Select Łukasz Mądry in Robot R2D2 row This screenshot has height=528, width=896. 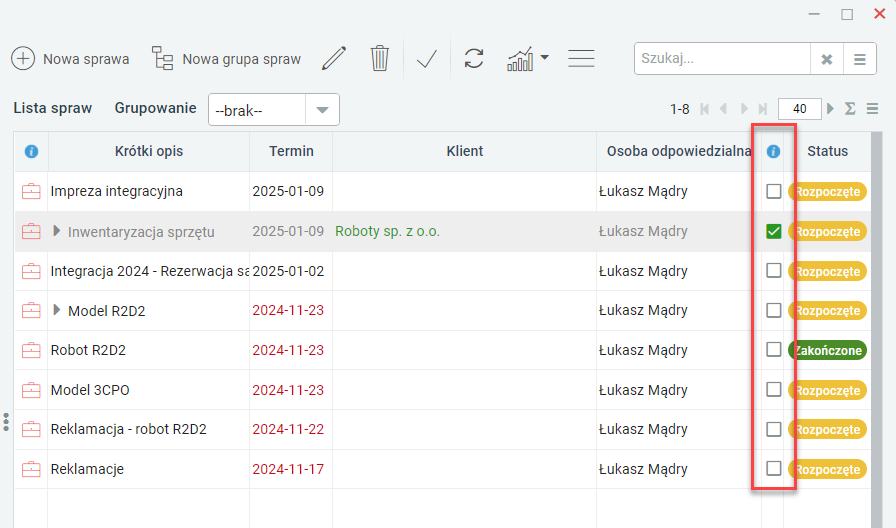point(643,350)
